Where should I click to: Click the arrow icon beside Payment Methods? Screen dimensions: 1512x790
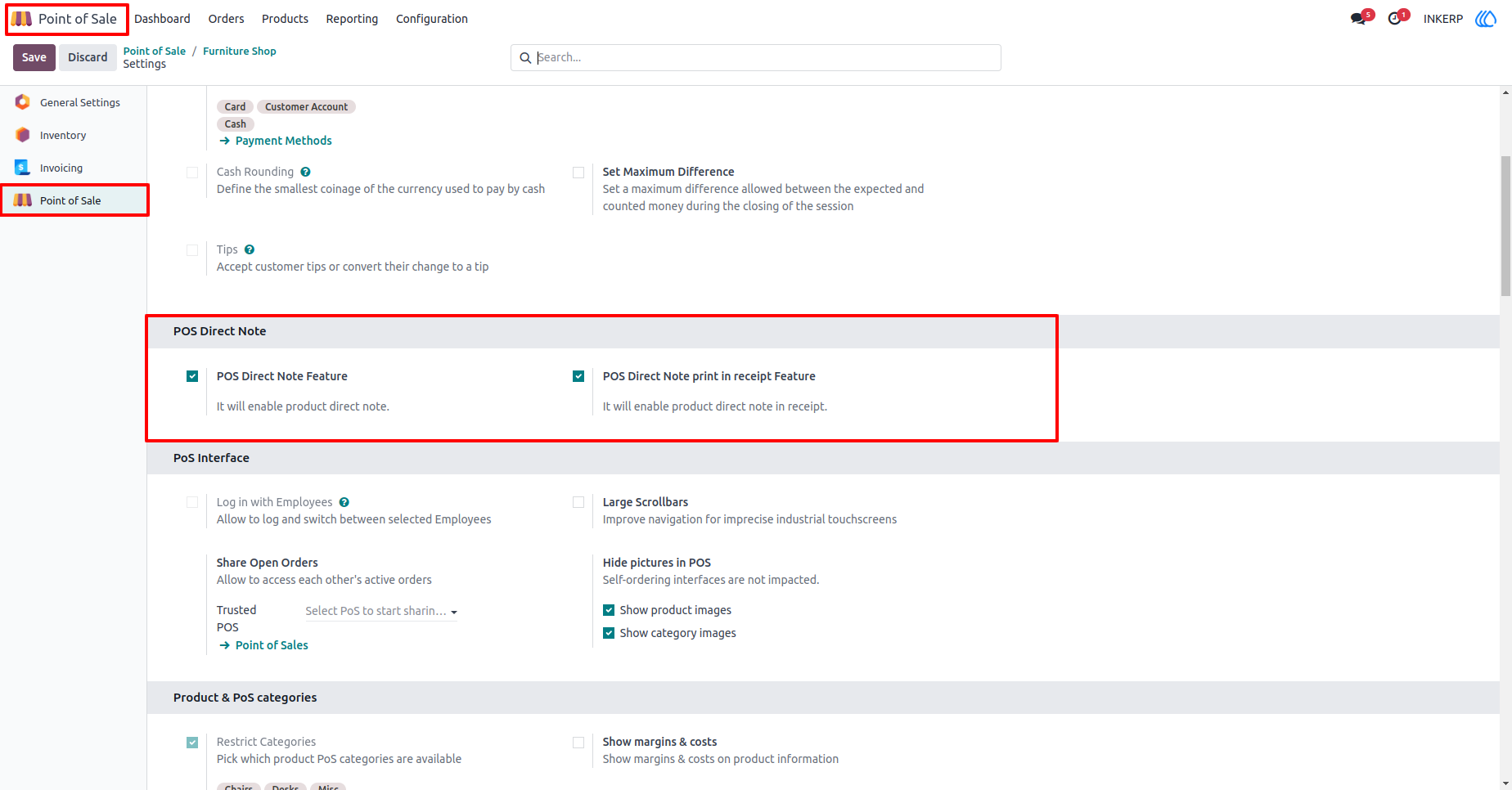click(x=225, y=141)
